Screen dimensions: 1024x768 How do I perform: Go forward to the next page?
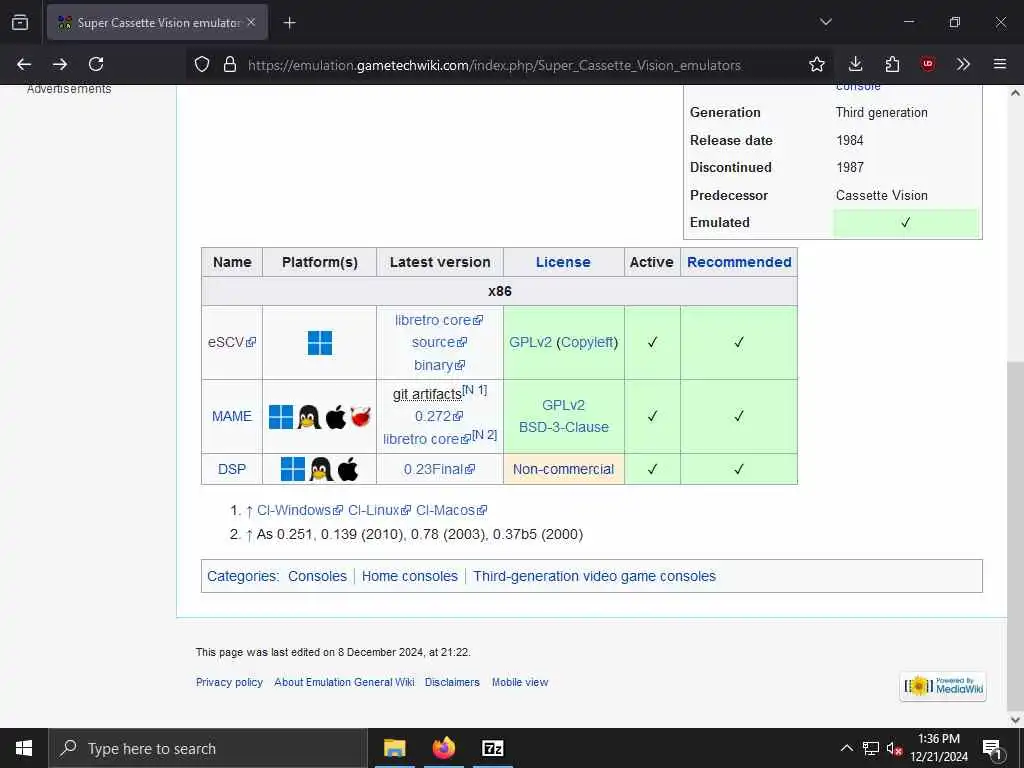(x=60, y=64)
